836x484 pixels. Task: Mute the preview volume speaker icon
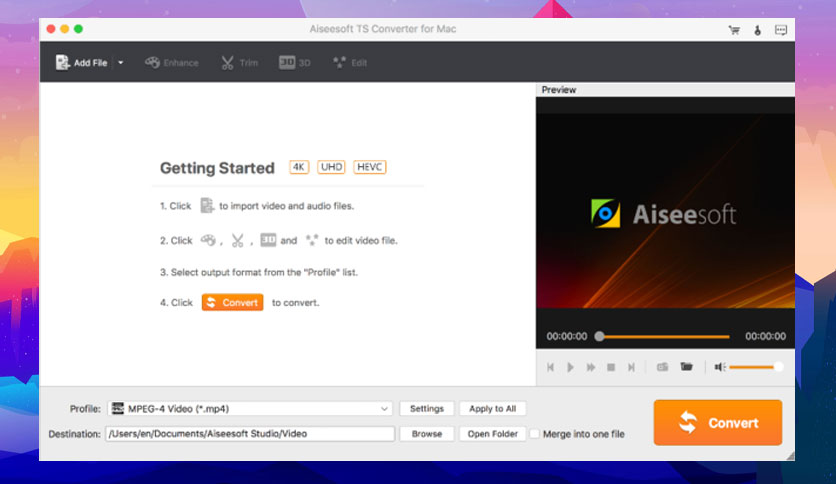pos(720,367)
